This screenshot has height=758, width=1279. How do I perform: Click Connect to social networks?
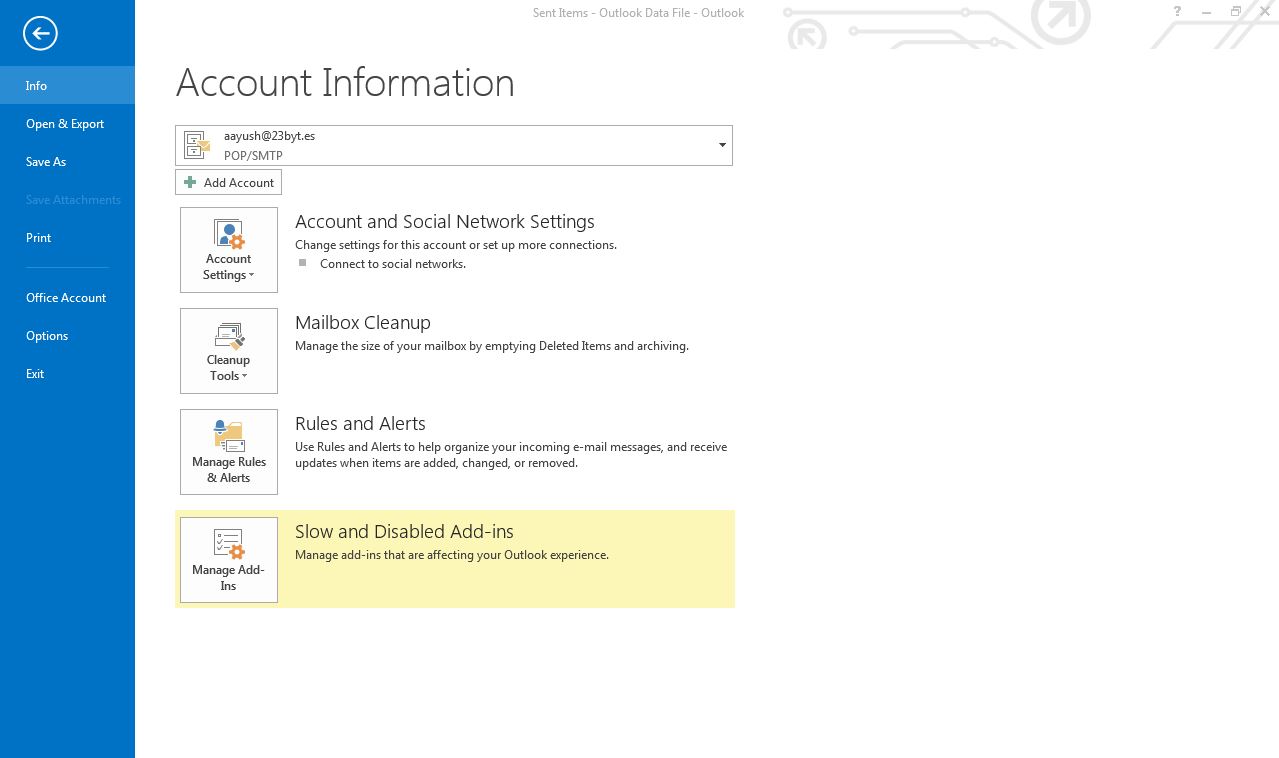(x=392, y=263)
